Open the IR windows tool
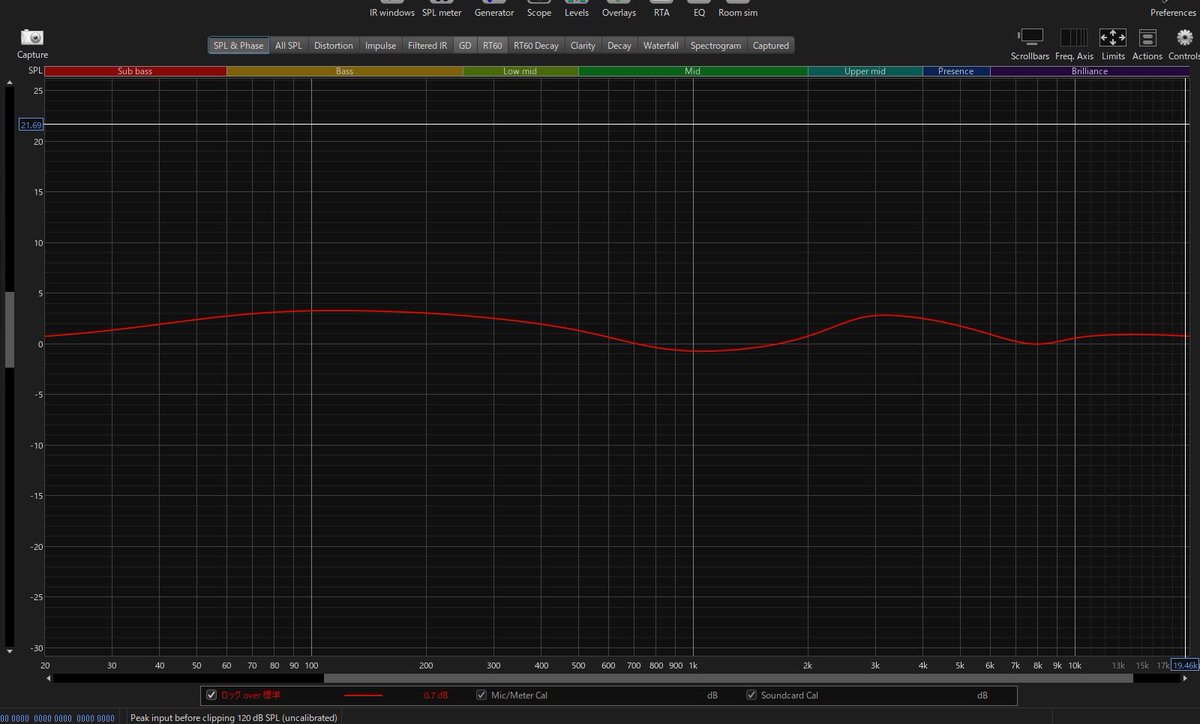The width and height of the screenshot is (1200, 724). (392, 10)
